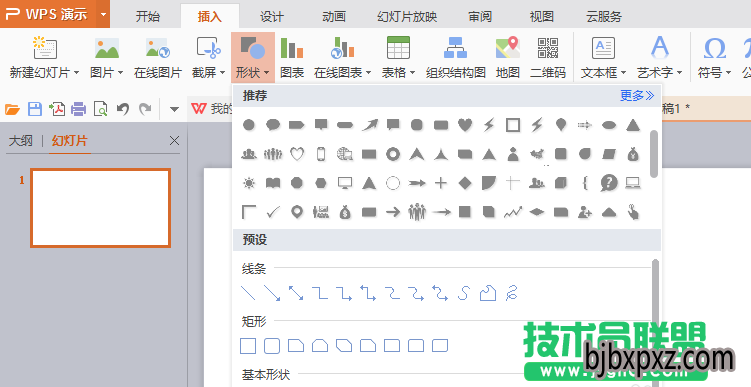Open the 视图 tab

[x=542, y=16]
